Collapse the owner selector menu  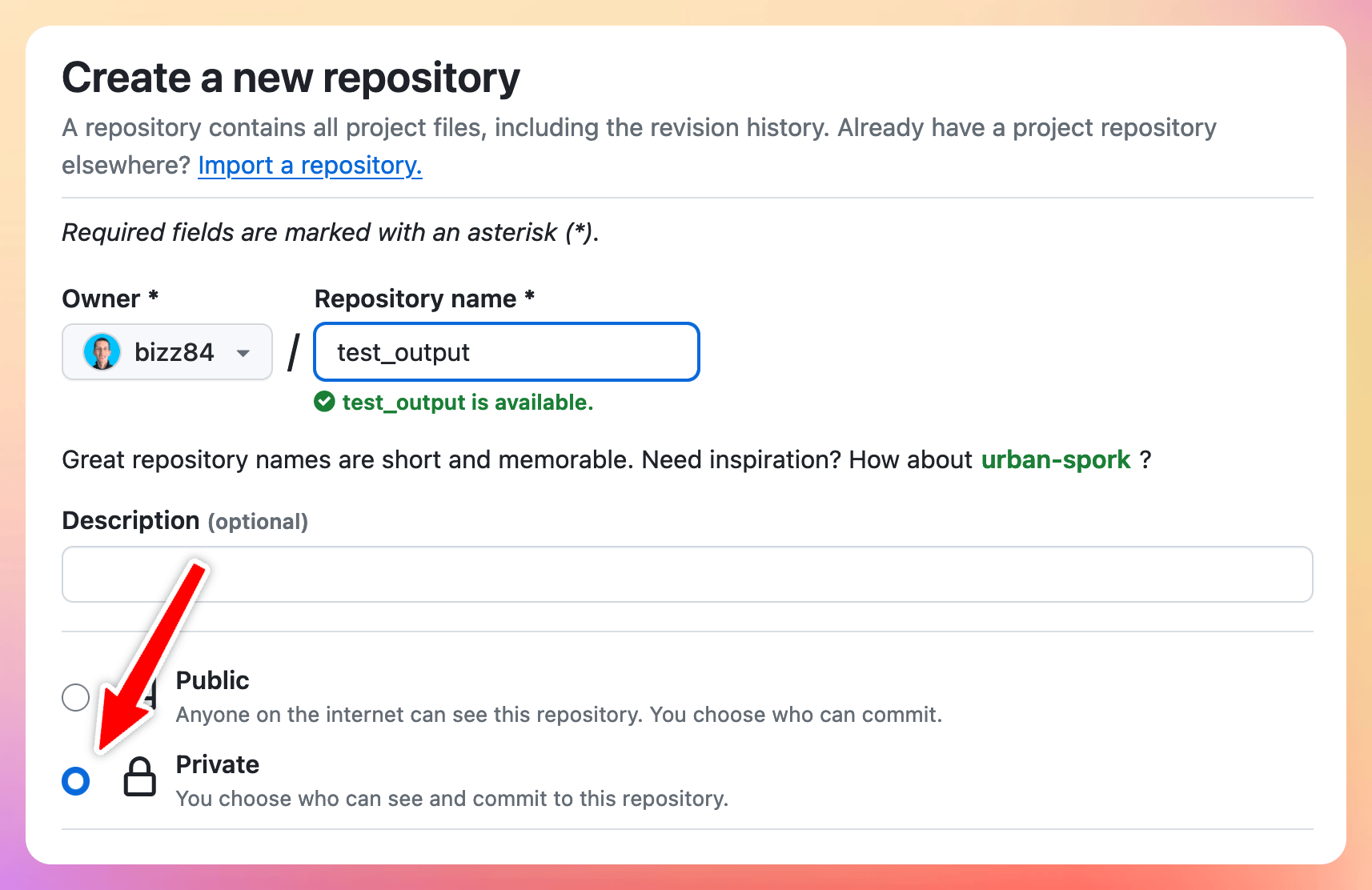243,352
